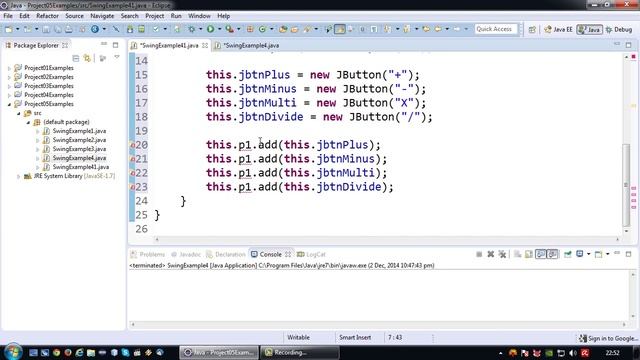
Task: Click the error marker on line 20
Action: (x=133, y=145)
